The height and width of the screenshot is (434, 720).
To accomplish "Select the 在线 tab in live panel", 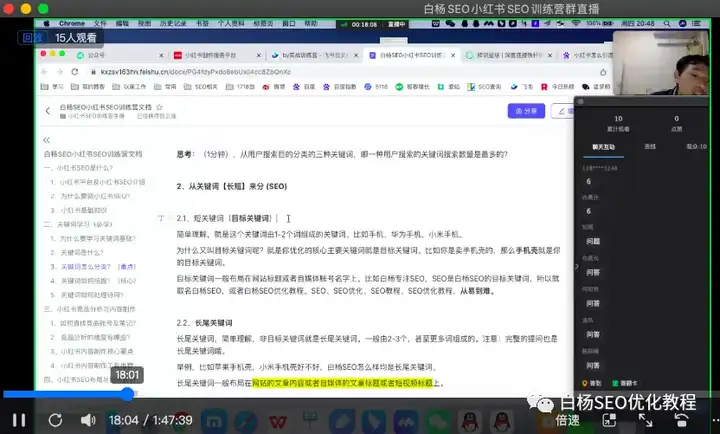I will pos(650,147).
